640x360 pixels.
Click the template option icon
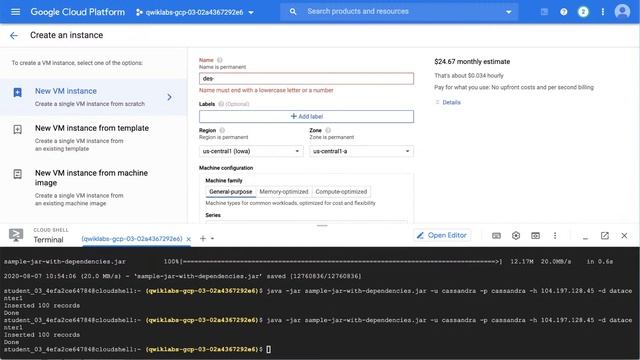18,129
